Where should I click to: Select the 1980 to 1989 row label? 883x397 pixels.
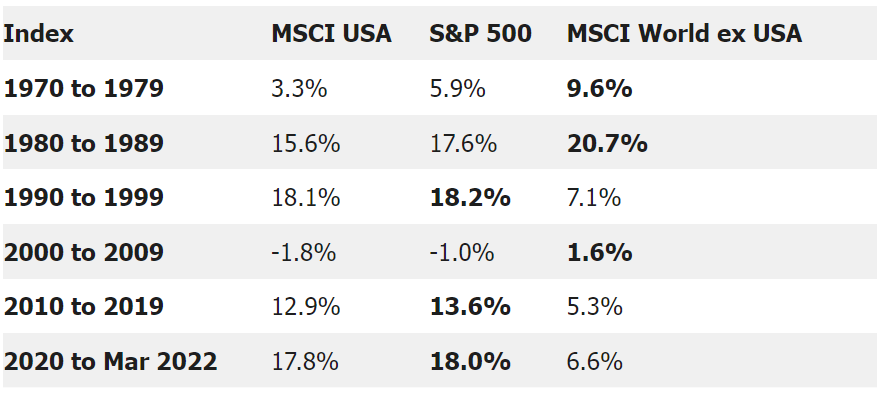[83, 143]
